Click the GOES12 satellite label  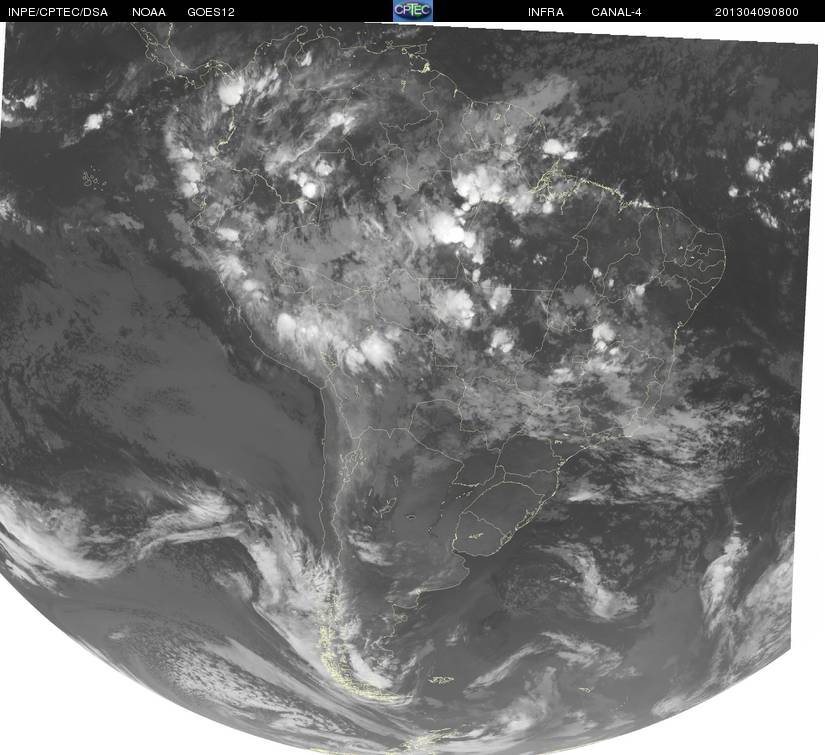211,12
